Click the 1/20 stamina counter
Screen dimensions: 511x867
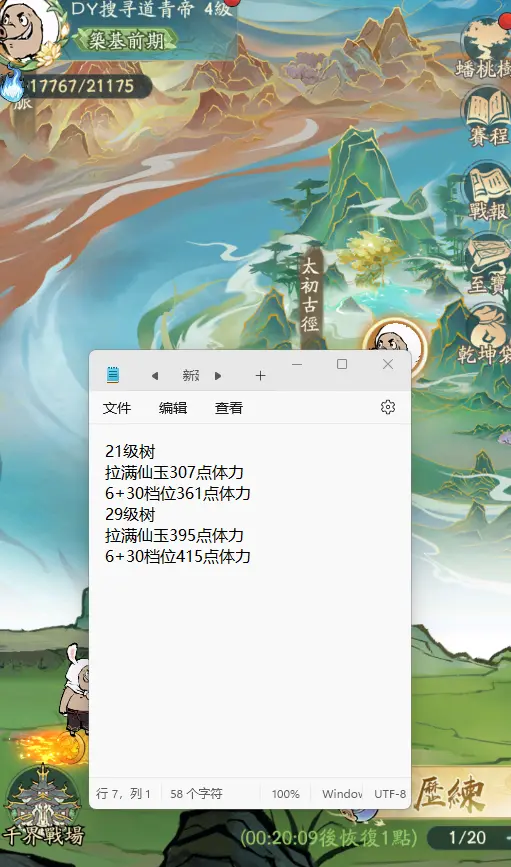(x=468, y=837)
